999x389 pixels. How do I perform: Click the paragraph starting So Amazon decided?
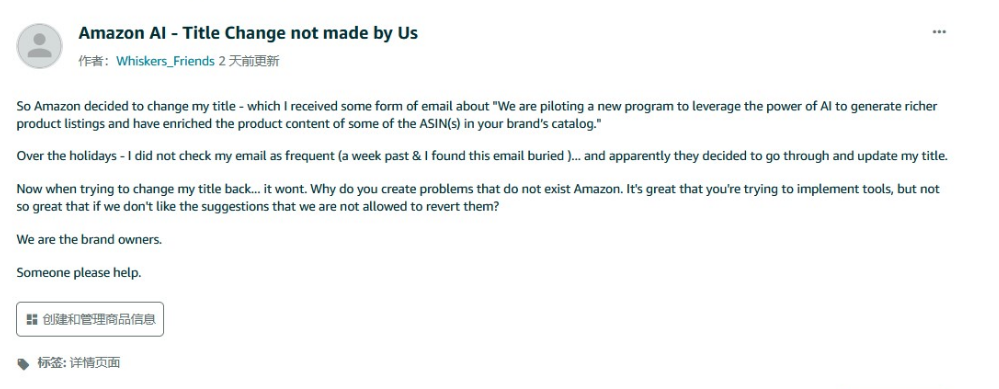(x=477, y=115)
